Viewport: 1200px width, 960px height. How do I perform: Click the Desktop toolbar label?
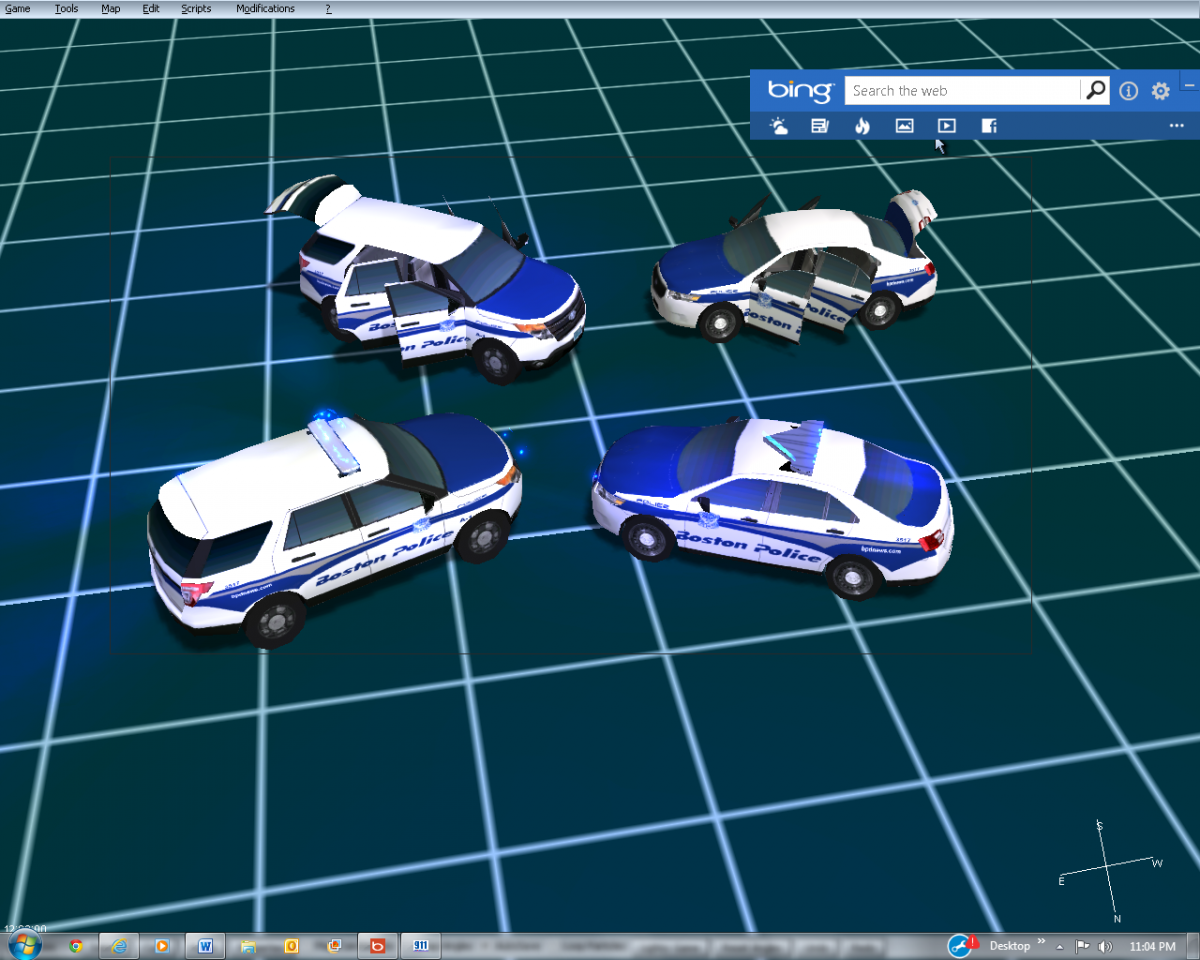[1010, 946]
